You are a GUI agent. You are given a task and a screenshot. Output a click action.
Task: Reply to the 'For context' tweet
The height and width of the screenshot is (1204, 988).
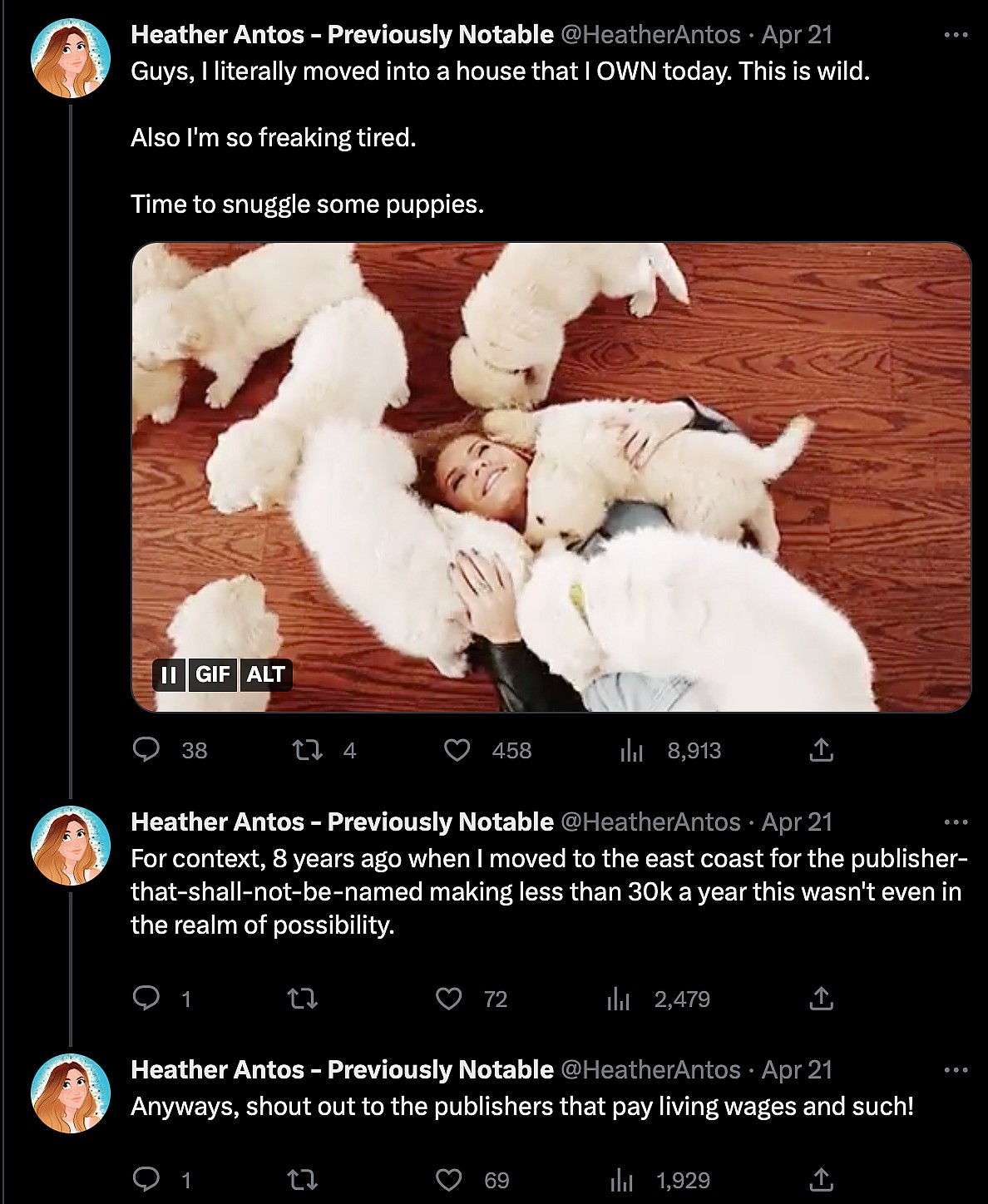tap(147, 999)
